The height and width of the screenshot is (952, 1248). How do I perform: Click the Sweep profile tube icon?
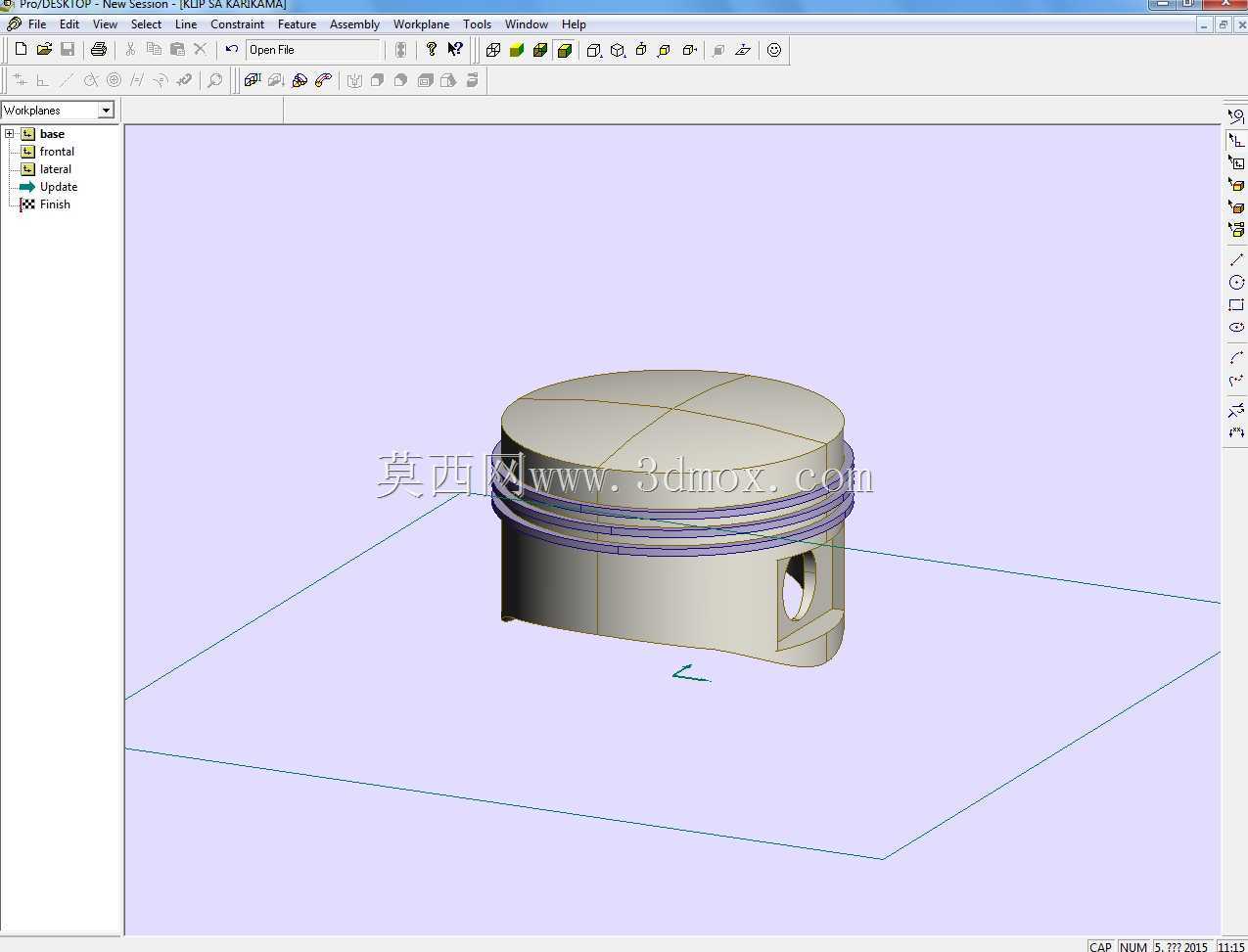click(x=324, y=80)
